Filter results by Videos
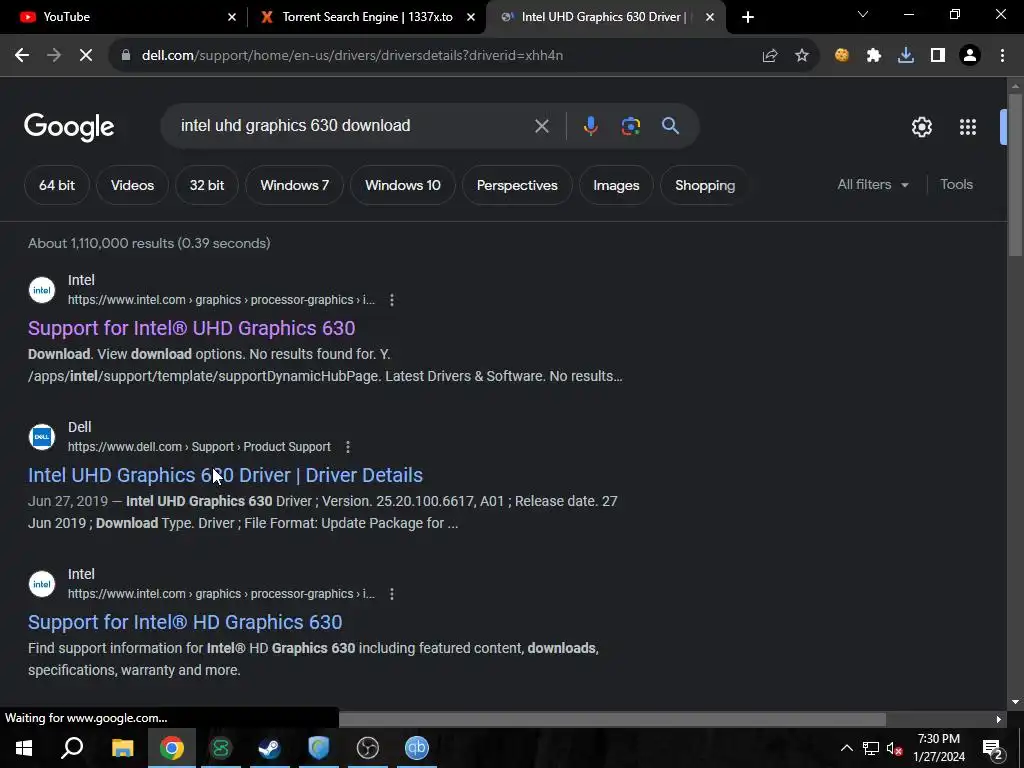 (x=133, y=185)
